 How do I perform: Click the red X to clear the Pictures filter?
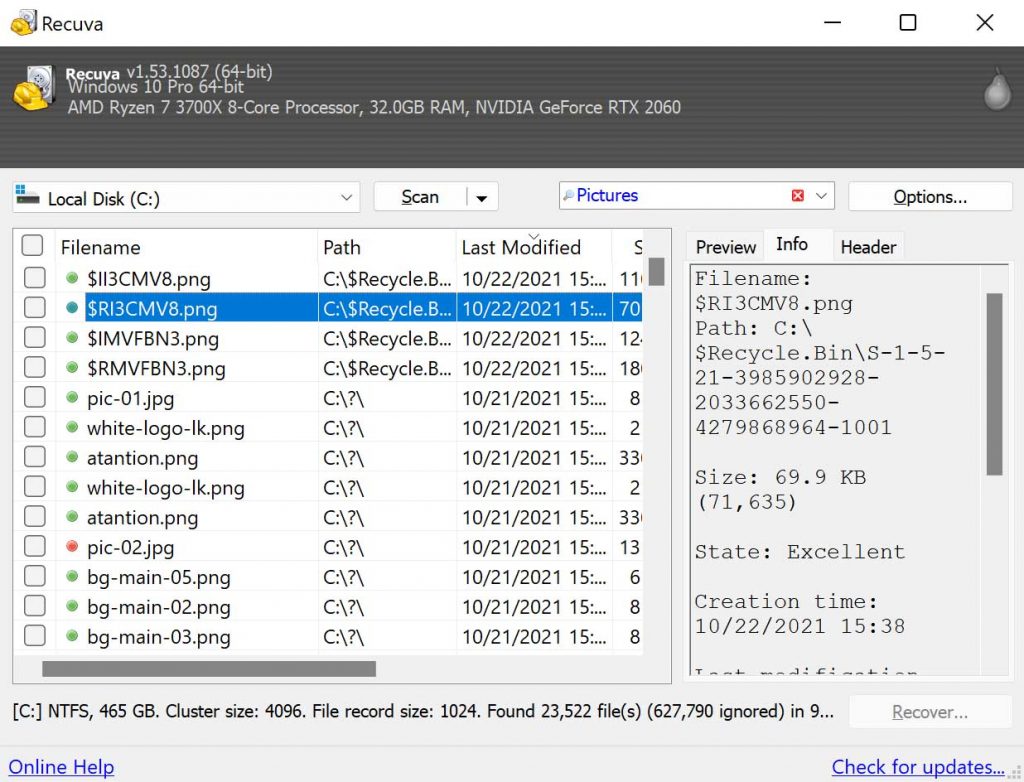(x=798, y=195)
